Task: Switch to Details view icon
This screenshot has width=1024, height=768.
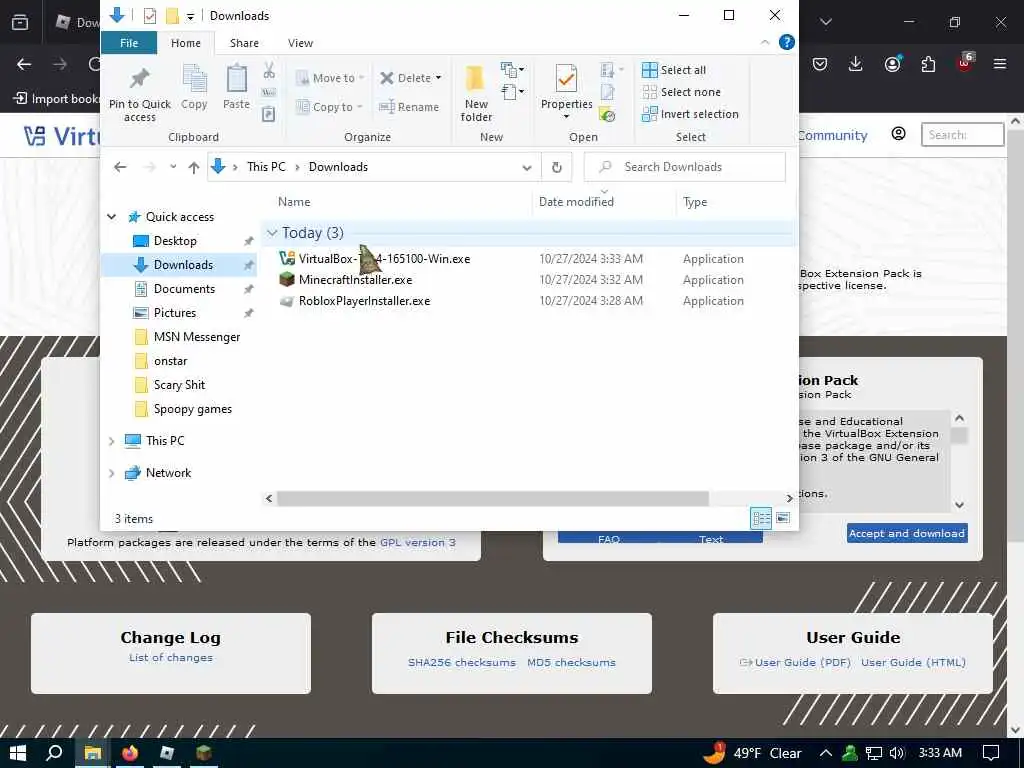Action: click(x=761, y=519)
